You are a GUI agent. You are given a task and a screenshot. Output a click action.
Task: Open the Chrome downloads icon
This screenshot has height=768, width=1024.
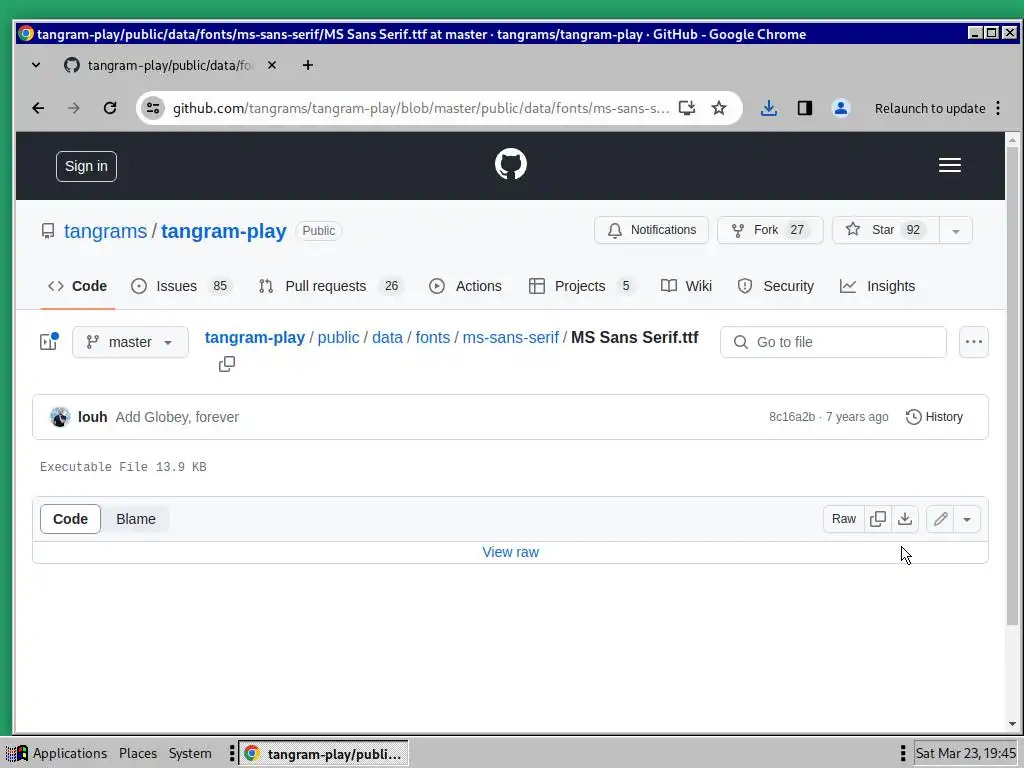(769, 108)
